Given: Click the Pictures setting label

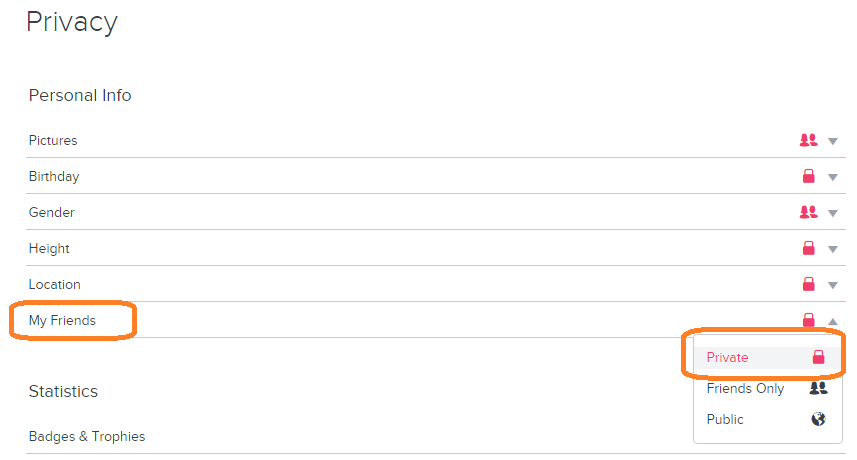Looking at the screenshot, I should [x=53, y=141].
